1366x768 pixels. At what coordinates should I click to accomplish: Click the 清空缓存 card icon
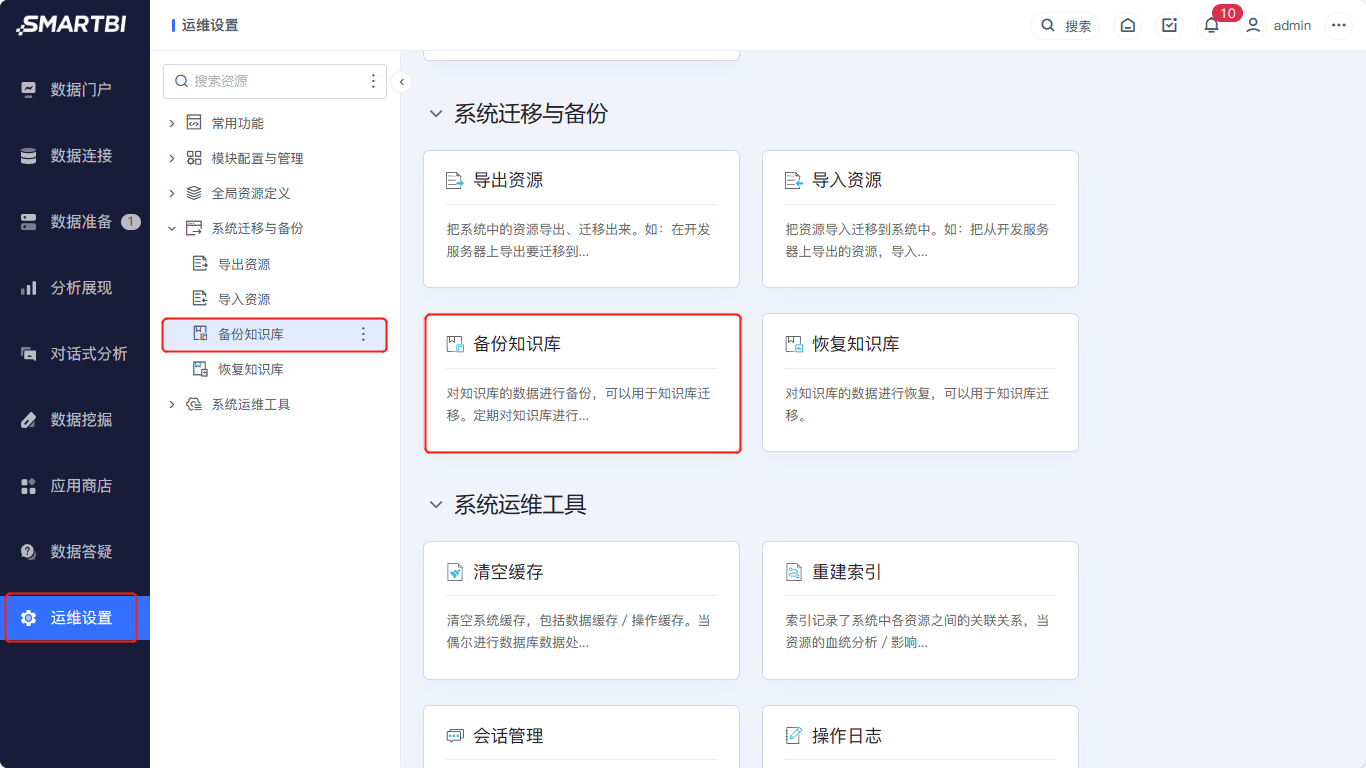pyautogui.click(x=455, y=572)
